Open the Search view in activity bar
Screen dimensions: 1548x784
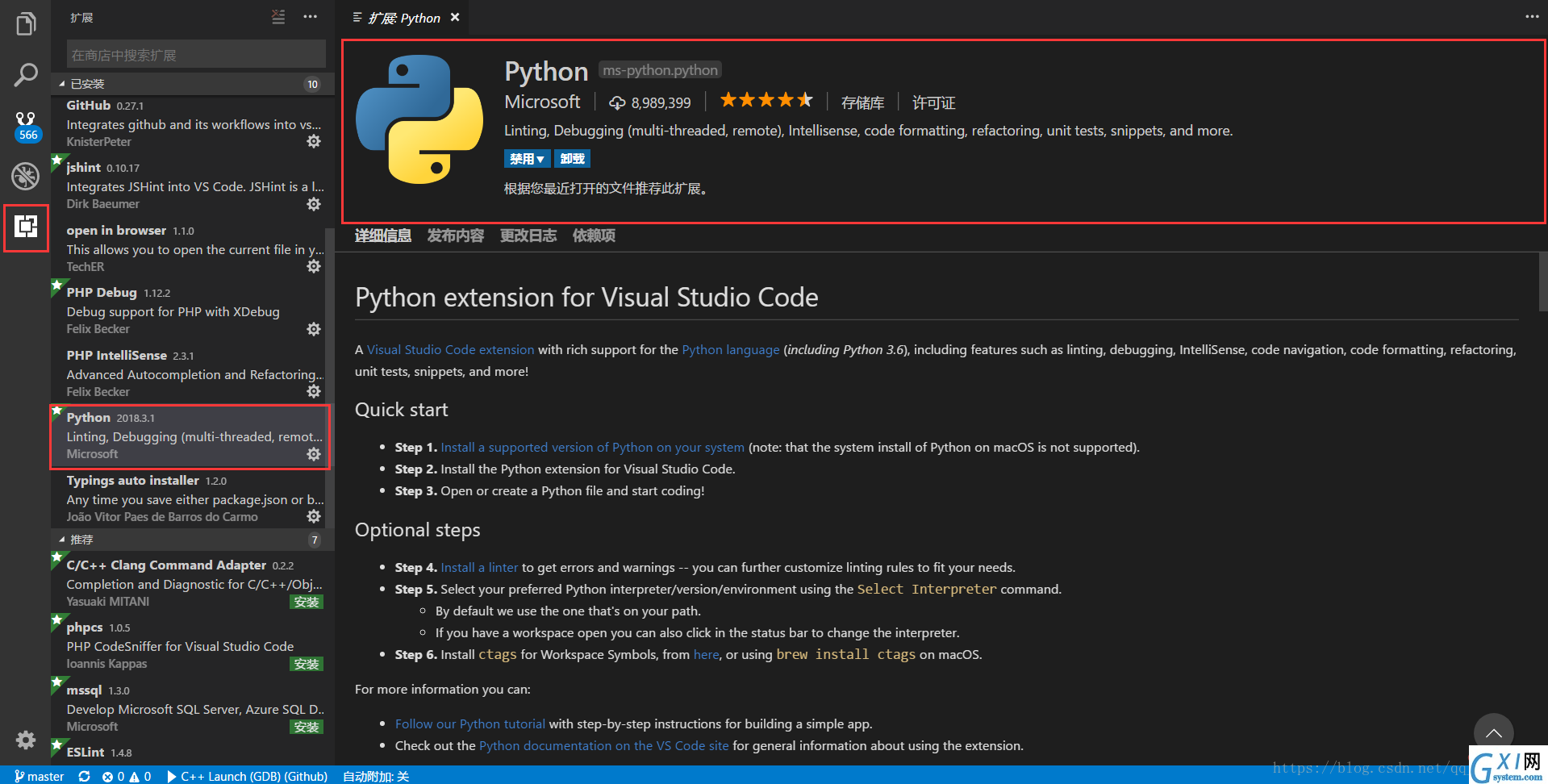26,75
